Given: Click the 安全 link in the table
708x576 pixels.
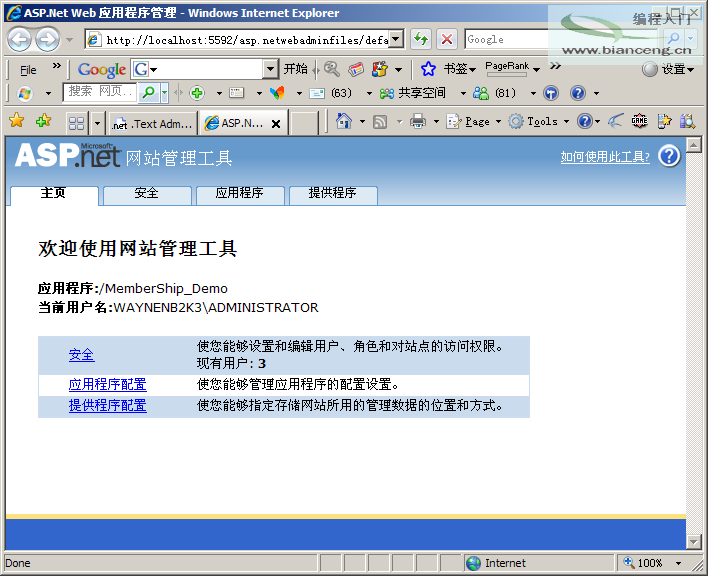Looking at the screenshot, I should tap(82, 355).
